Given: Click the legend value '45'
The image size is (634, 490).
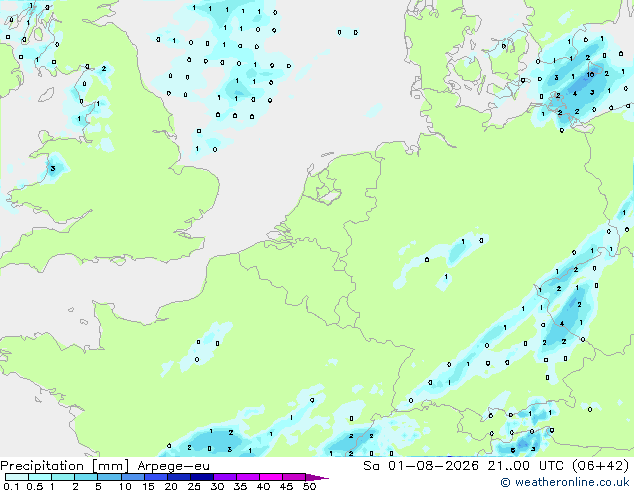Looking at the screenshot, I should (286, 486).
